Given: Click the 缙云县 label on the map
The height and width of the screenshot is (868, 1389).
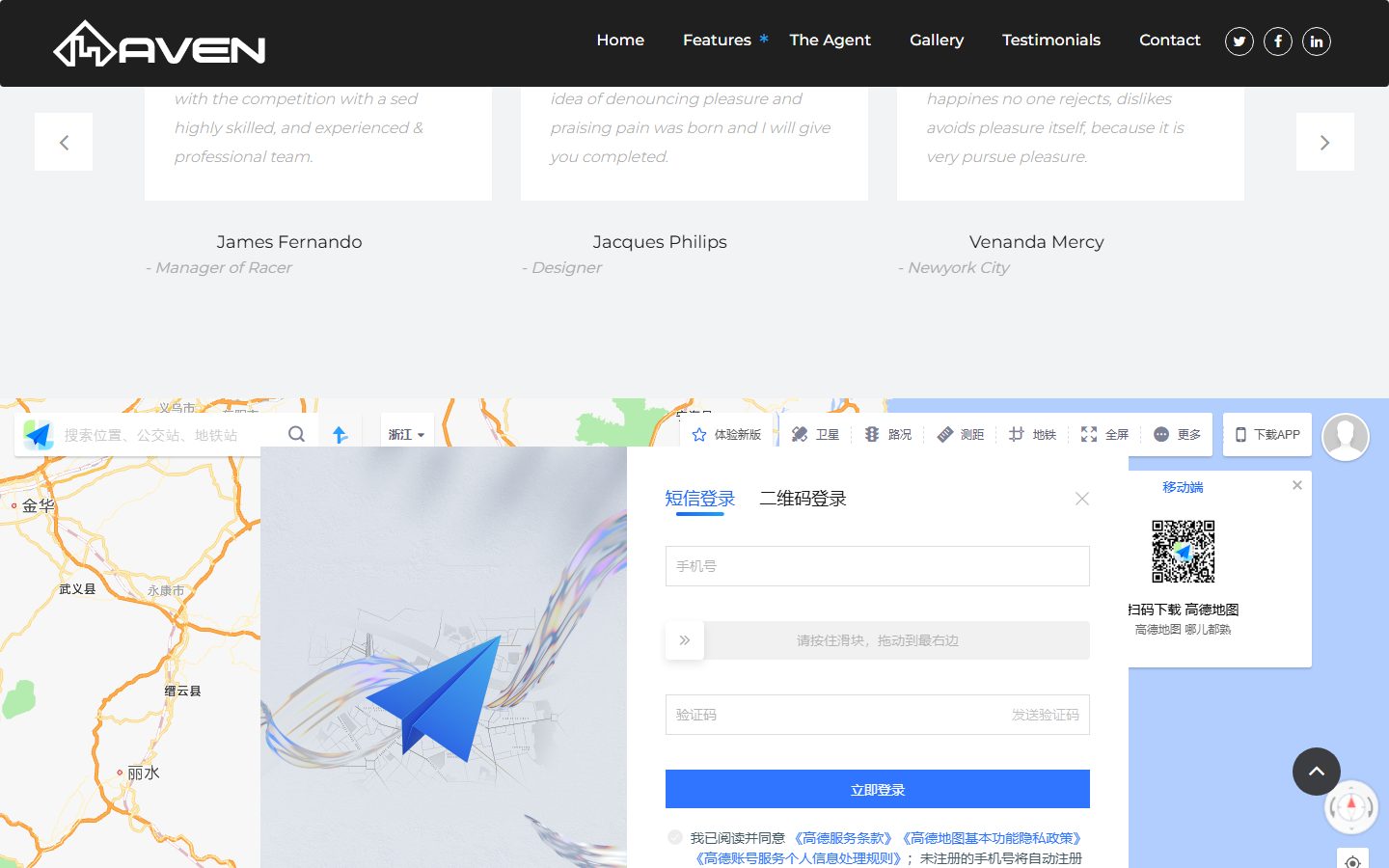Looking at the screenshot, I should click(183, 691).
